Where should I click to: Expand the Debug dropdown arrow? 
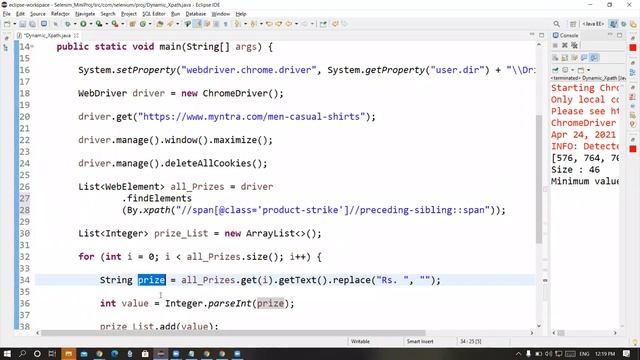(75, 24)
